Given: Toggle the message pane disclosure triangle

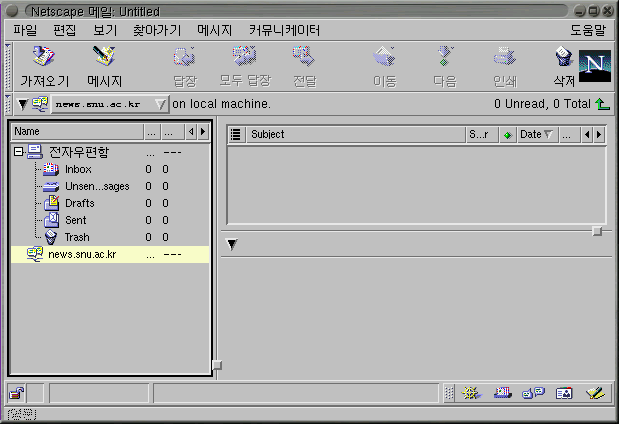Looking at the screenshot, I should (x=232, y=245).
